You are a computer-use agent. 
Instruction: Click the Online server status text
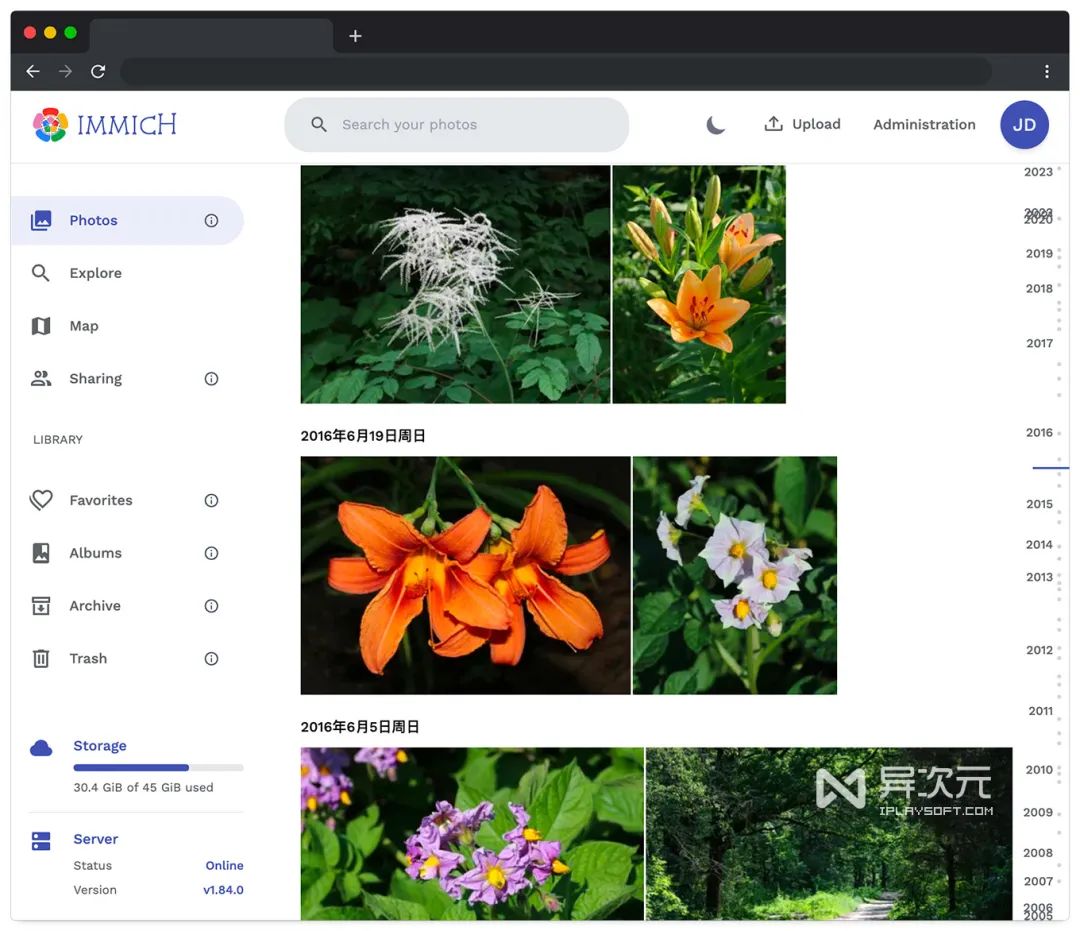point(225,866)
